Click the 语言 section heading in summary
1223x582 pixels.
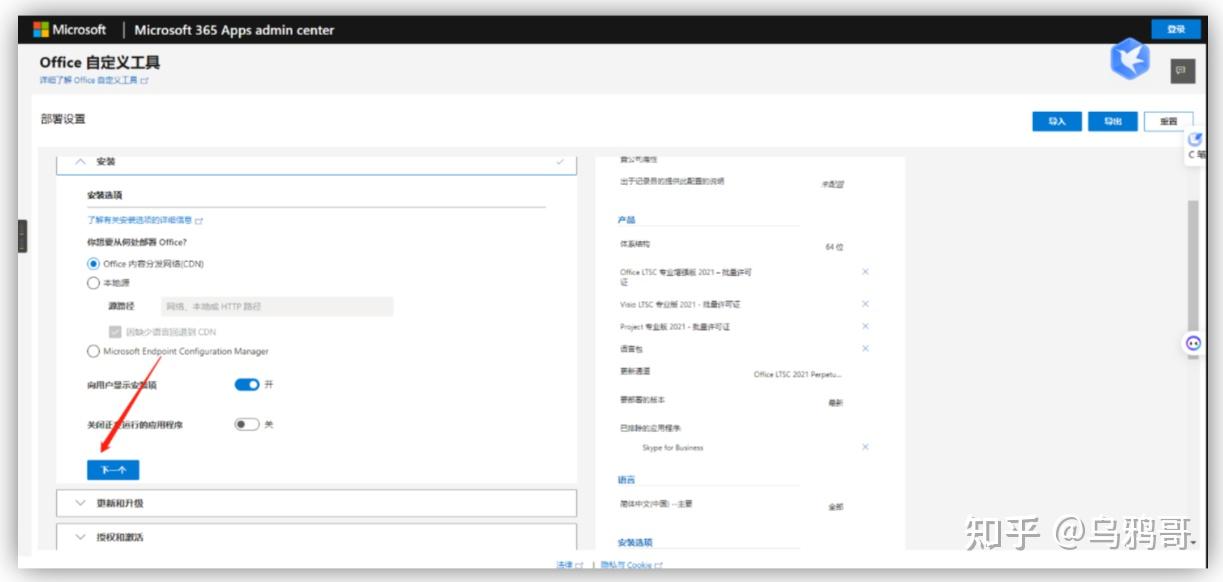coord(627,480)
